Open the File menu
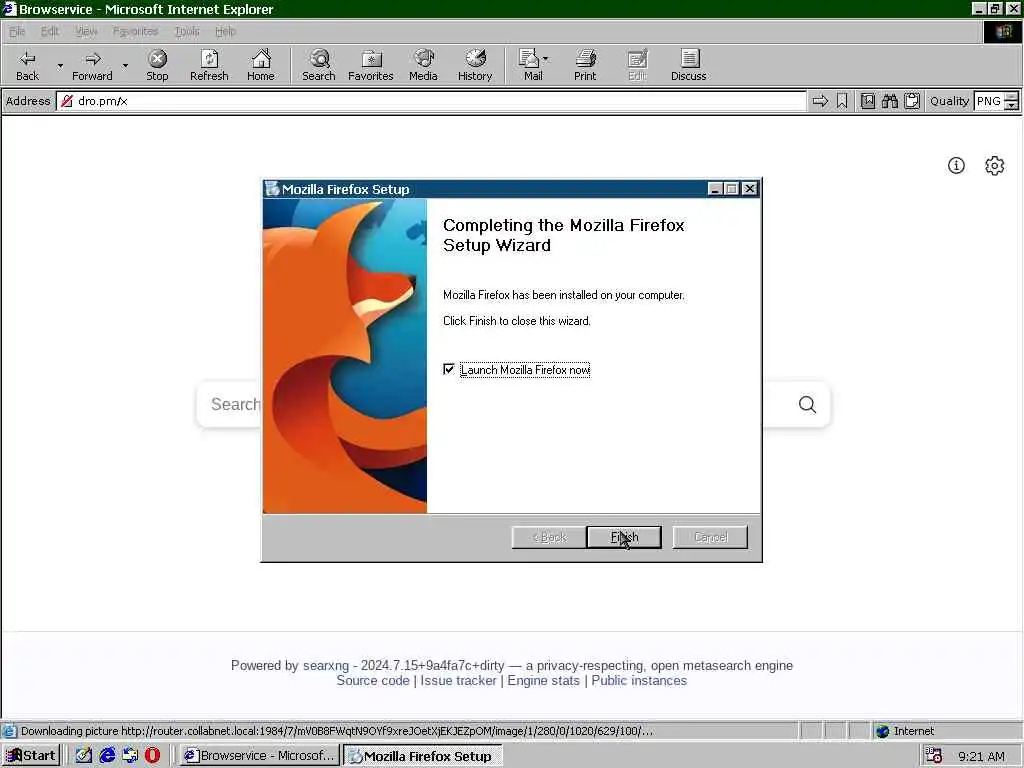The height and width of the screenshot is (768, 1024). click(17, 31)
